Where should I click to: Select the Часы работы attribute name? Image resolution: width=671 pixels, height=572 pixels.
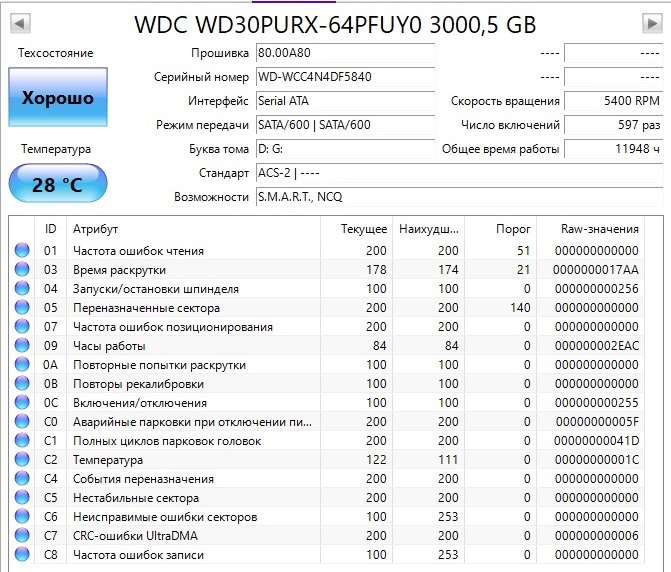tap(109, 346)
